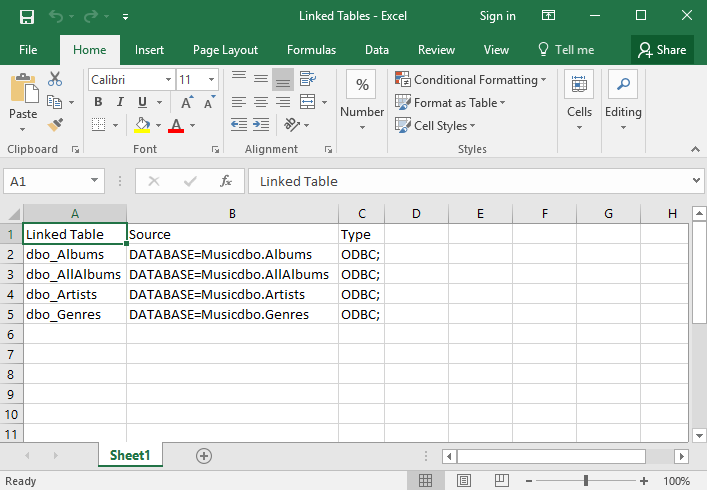Toggle underline formatting
Viewport: 707px width, 490px height.
142,102
